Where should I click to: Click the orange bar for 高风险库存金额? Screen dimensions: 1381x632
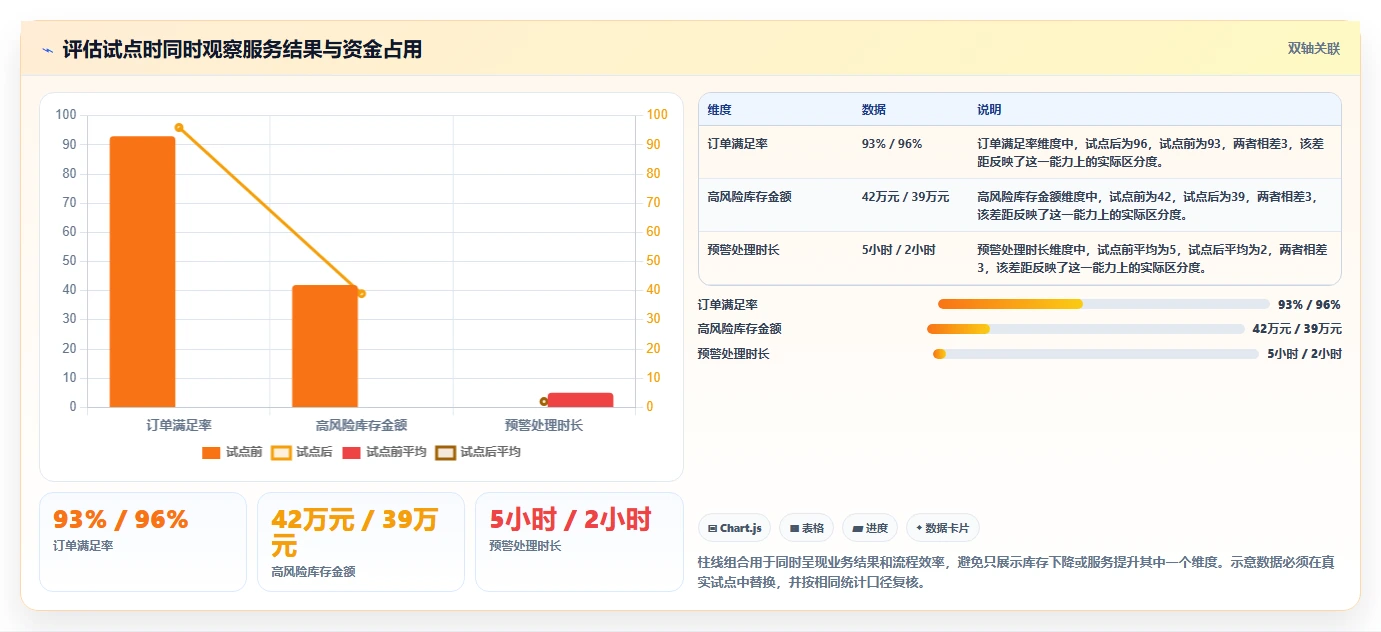[x=325, y=346]
